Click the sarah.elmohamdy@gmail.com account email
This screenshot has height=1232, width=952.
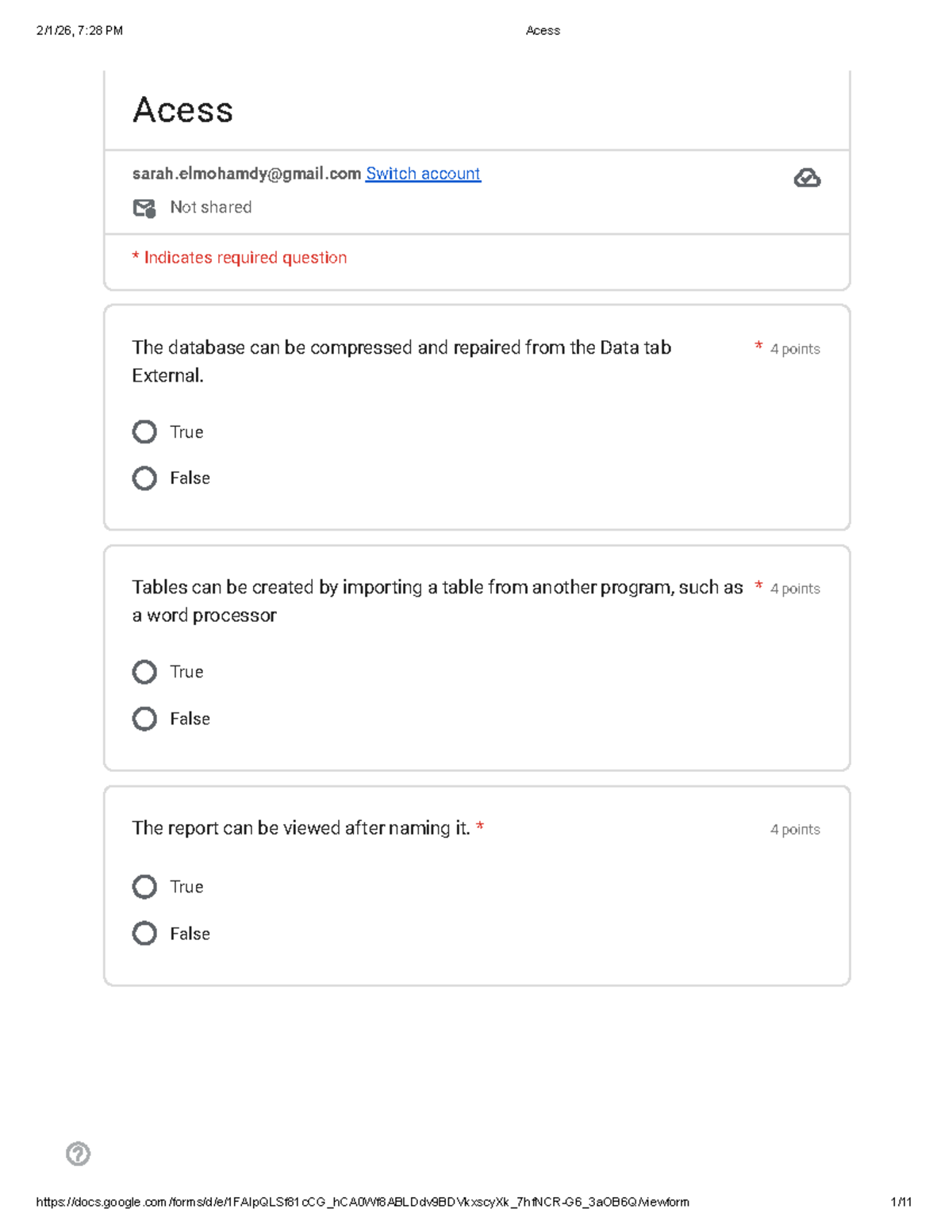[246, 174]
